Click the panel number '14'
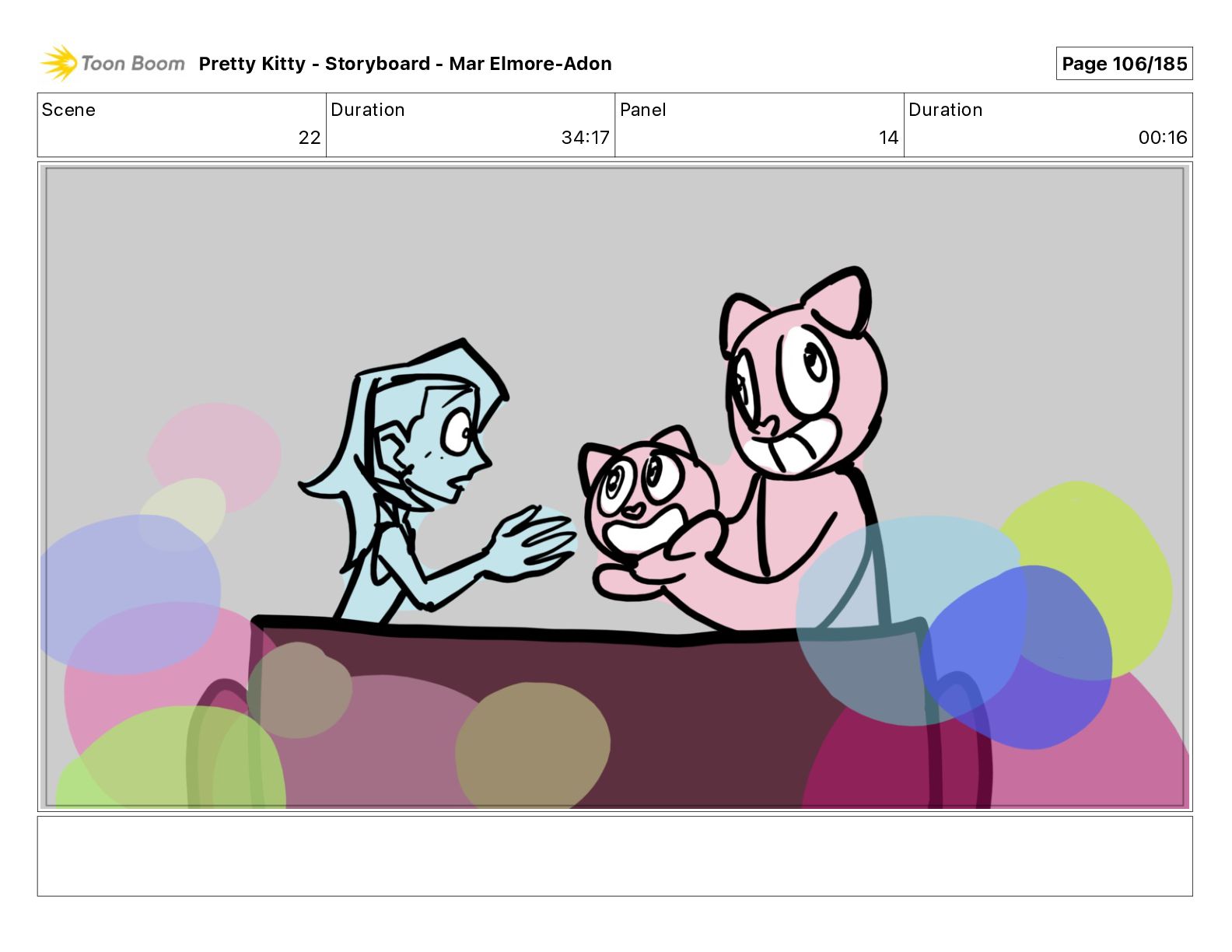This screenshot has height=952, width=1232. pos(888,138)
